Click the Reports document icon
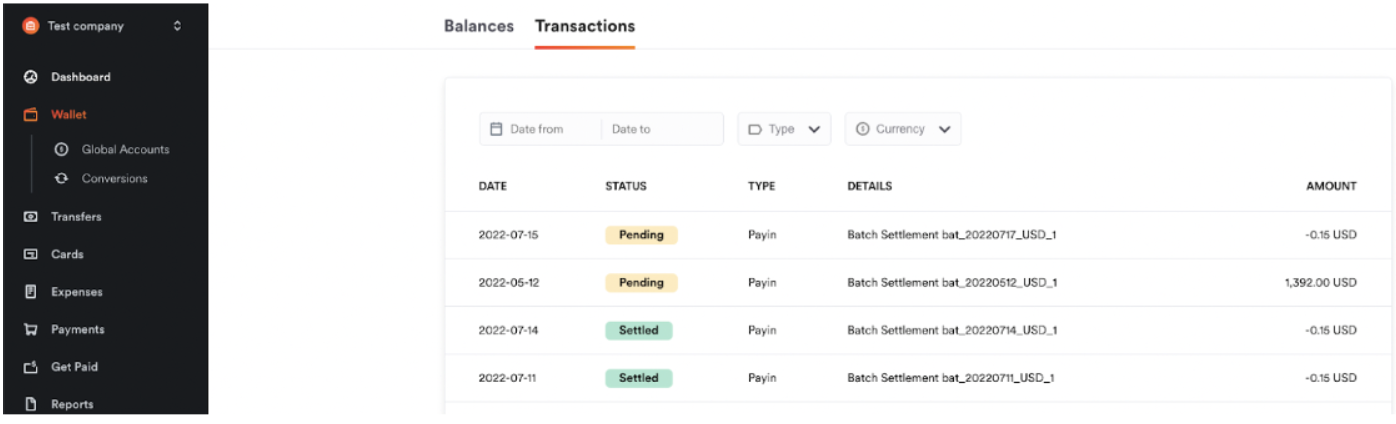This screenshot has height=424, width=1396. [x=30, y=404]
